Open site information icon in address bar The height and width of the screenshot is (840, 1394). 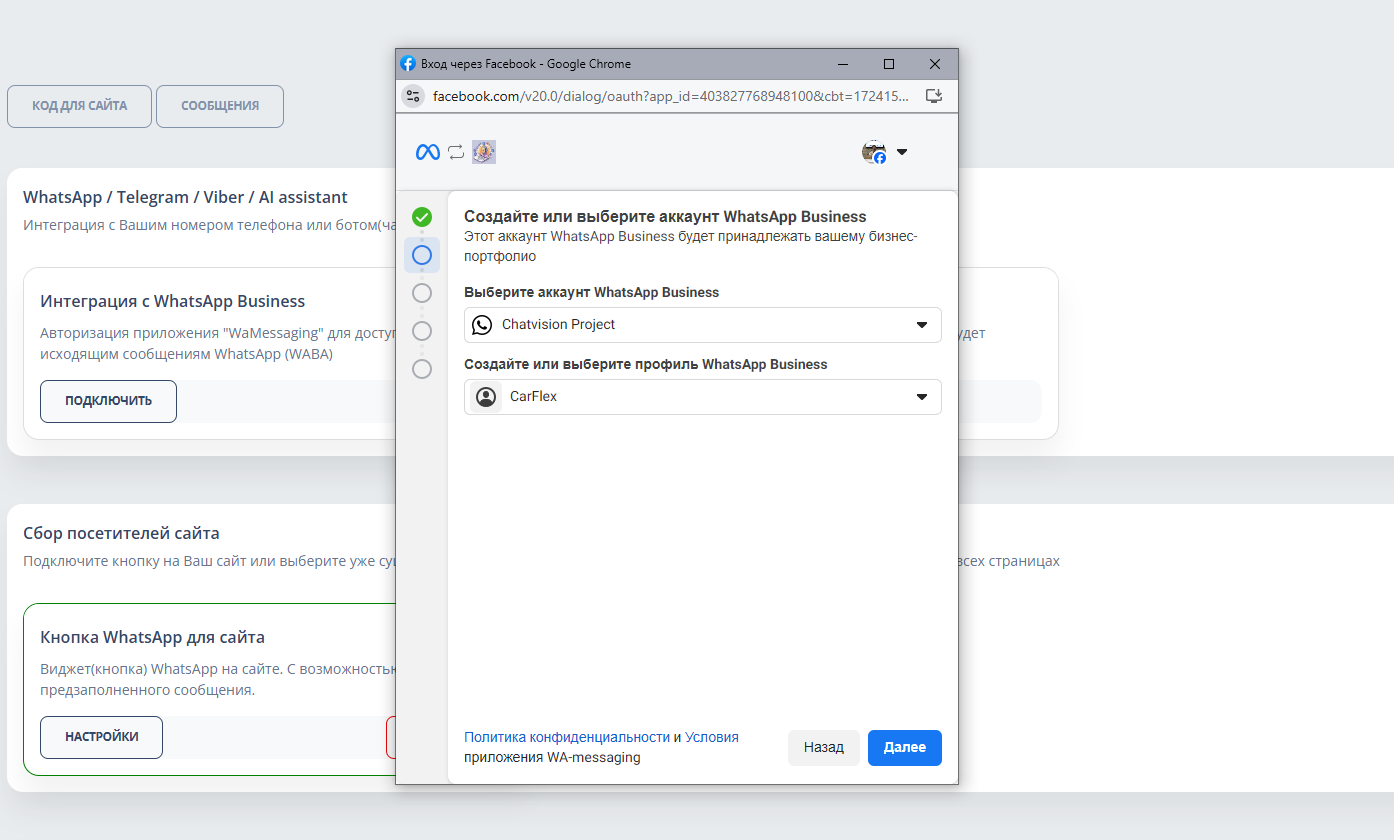(413, 96)
